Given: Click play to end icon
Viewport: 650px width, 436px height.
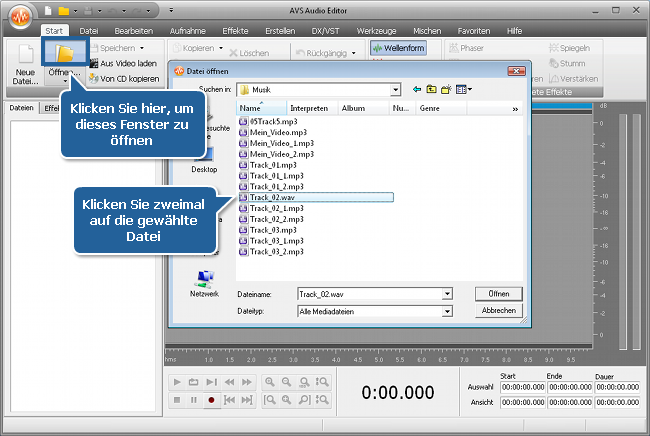Looking at the screenshot, I should click(x=211, y=382).
